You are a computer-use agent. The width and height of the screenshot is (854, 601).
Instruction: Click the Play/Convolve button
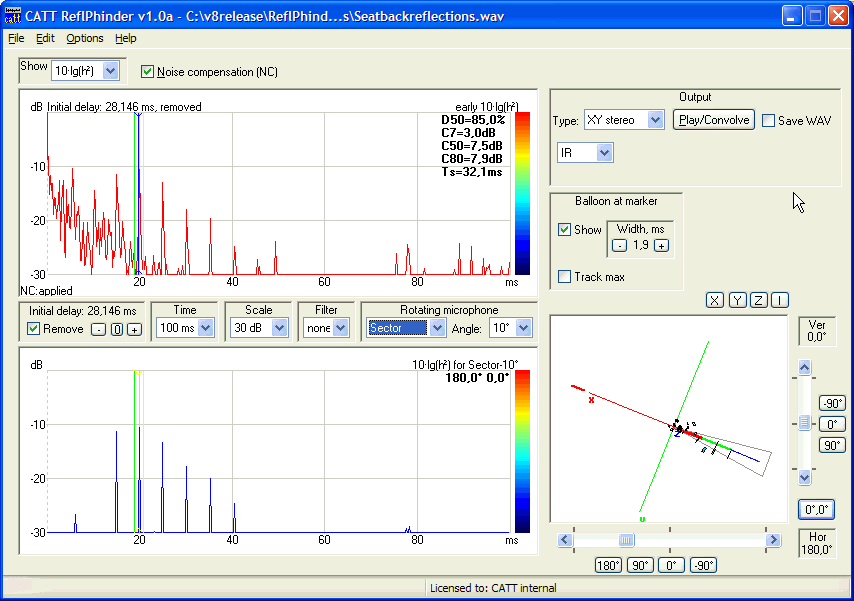713,120
